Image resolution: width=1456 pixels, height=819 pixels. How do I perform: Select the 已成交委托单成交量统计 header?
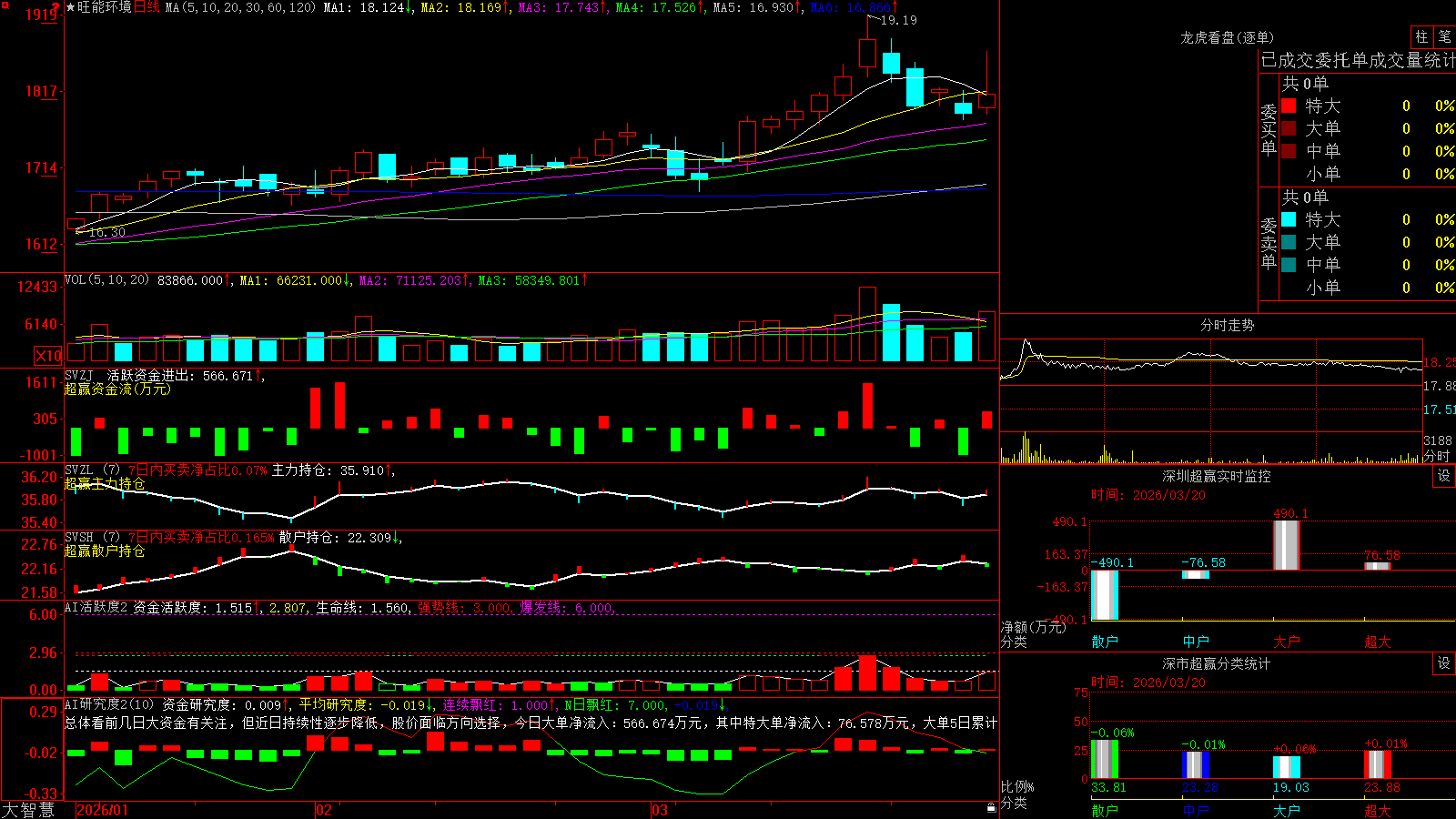1358,60
